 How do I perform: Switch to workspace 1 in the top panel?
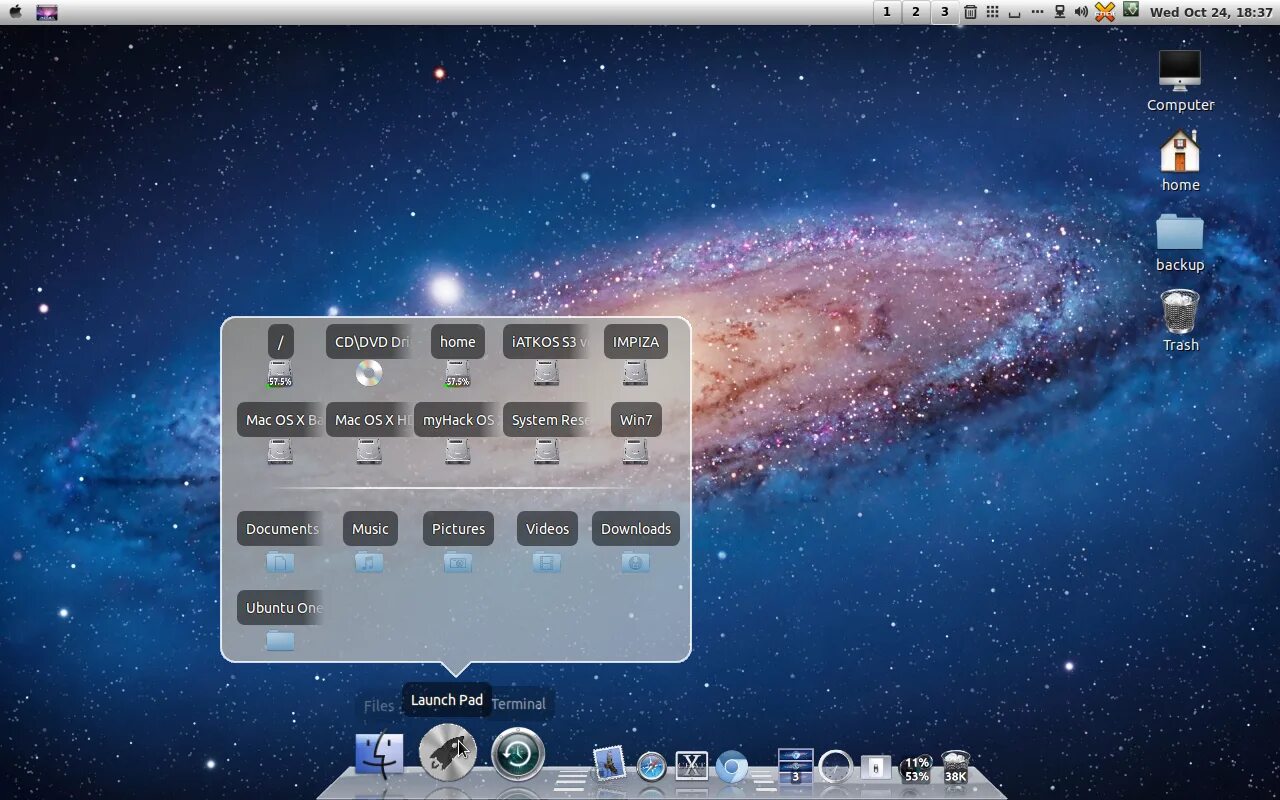(x=886, y=11)
